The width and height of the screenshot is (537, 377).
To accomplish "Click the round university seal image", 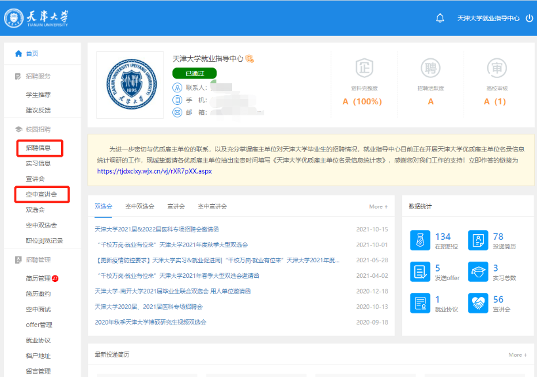I will (x=132, y=84).
